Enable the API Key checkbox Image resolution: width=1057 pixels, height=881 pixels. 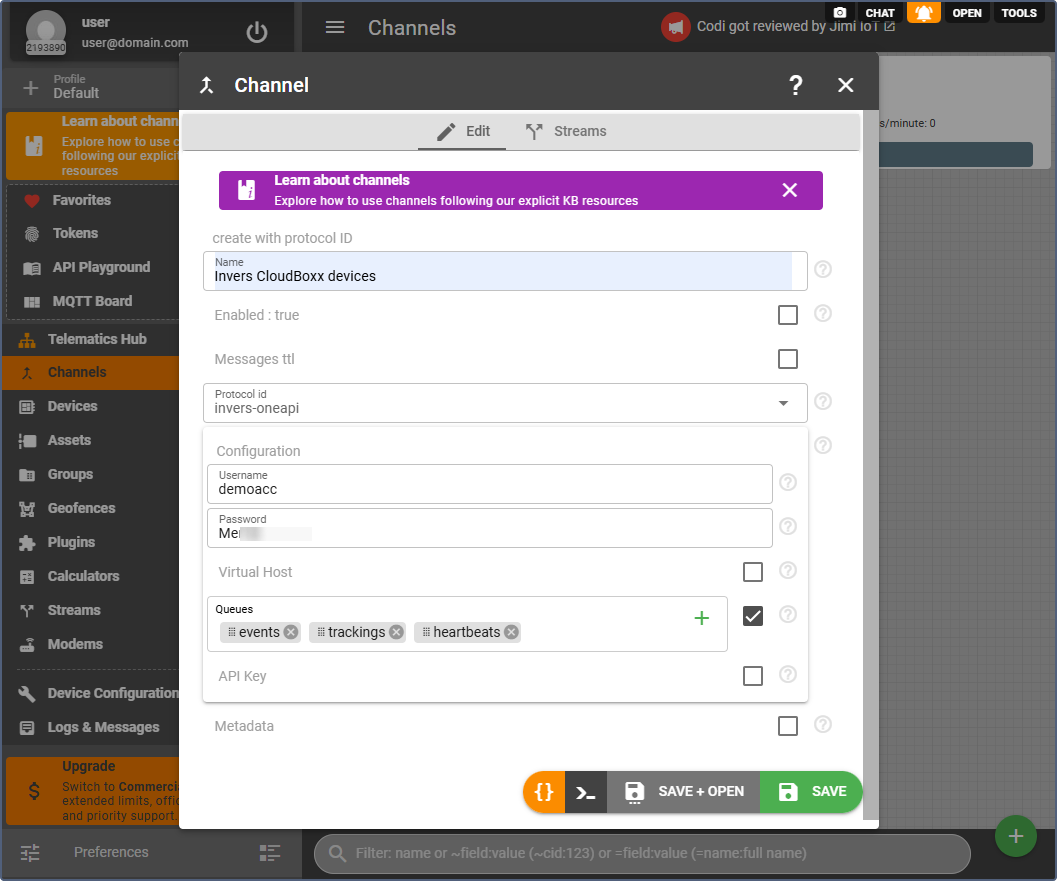point(753,676)
